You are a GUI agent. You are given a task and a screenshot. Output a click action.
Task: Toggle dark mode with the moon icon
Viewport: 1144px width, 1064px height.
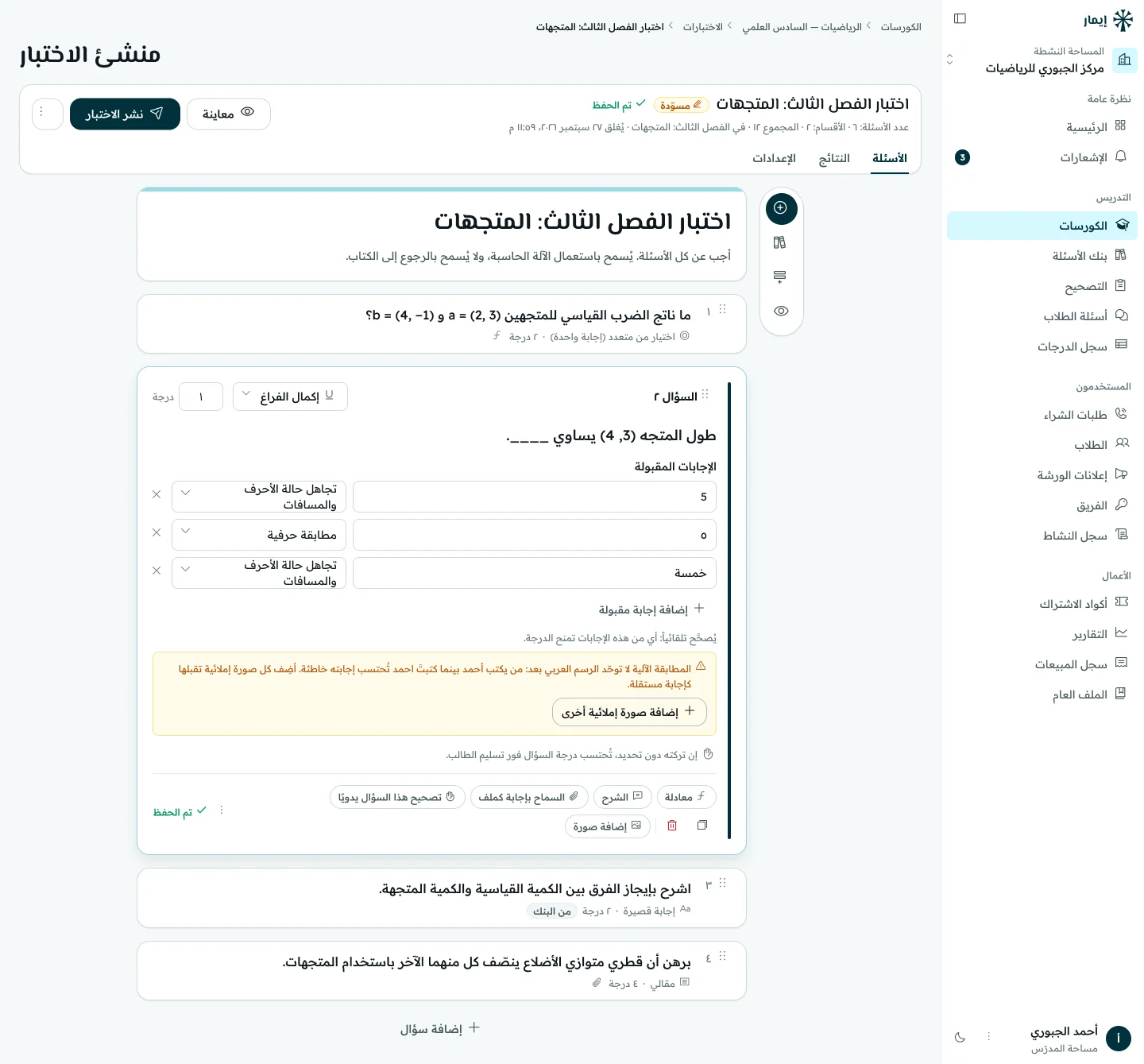pyautogui.click(x=960, y=1037)
